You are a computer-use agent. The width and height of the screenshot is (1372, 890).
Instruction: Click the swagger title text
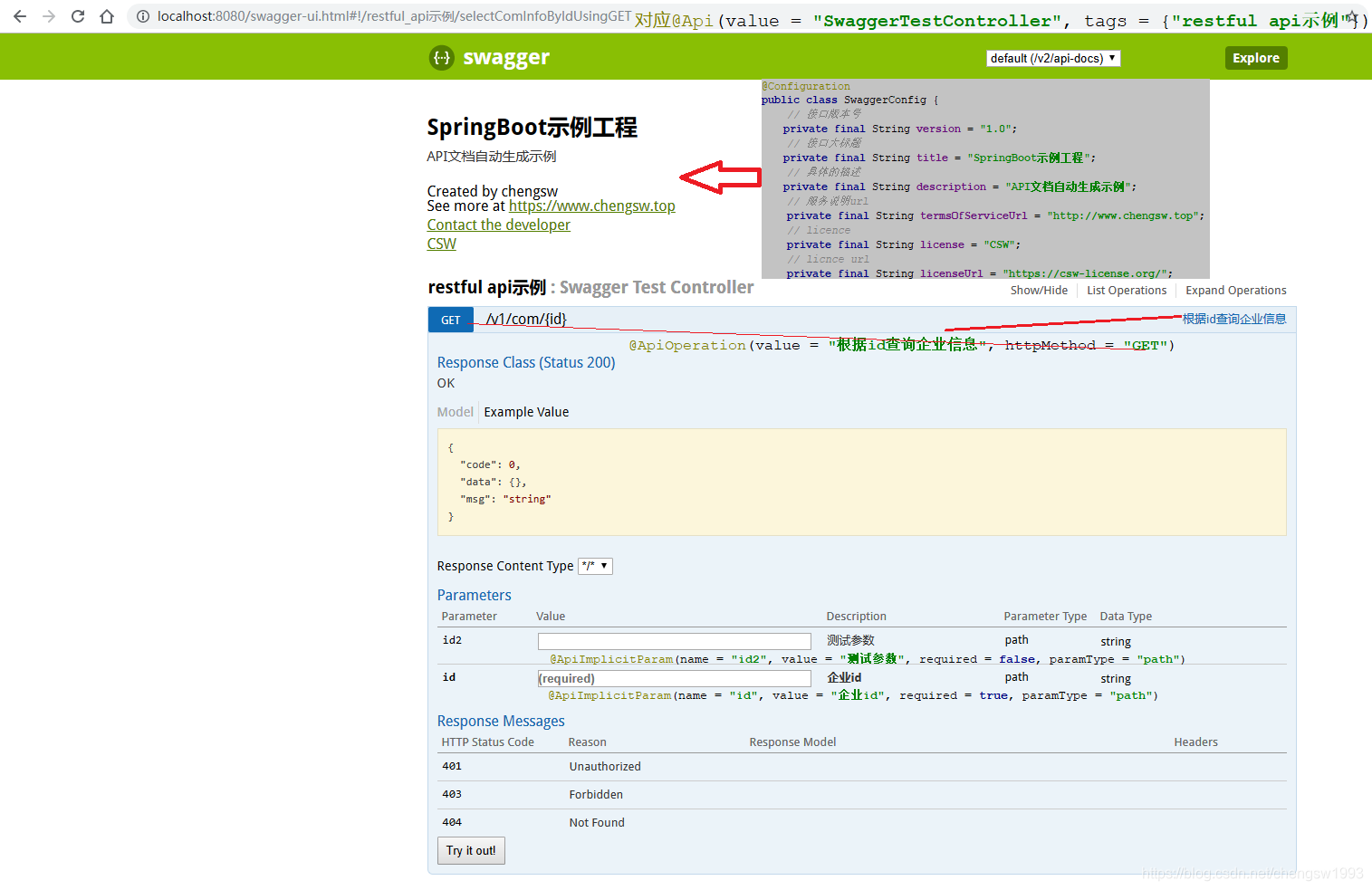(x=506, y=58)
